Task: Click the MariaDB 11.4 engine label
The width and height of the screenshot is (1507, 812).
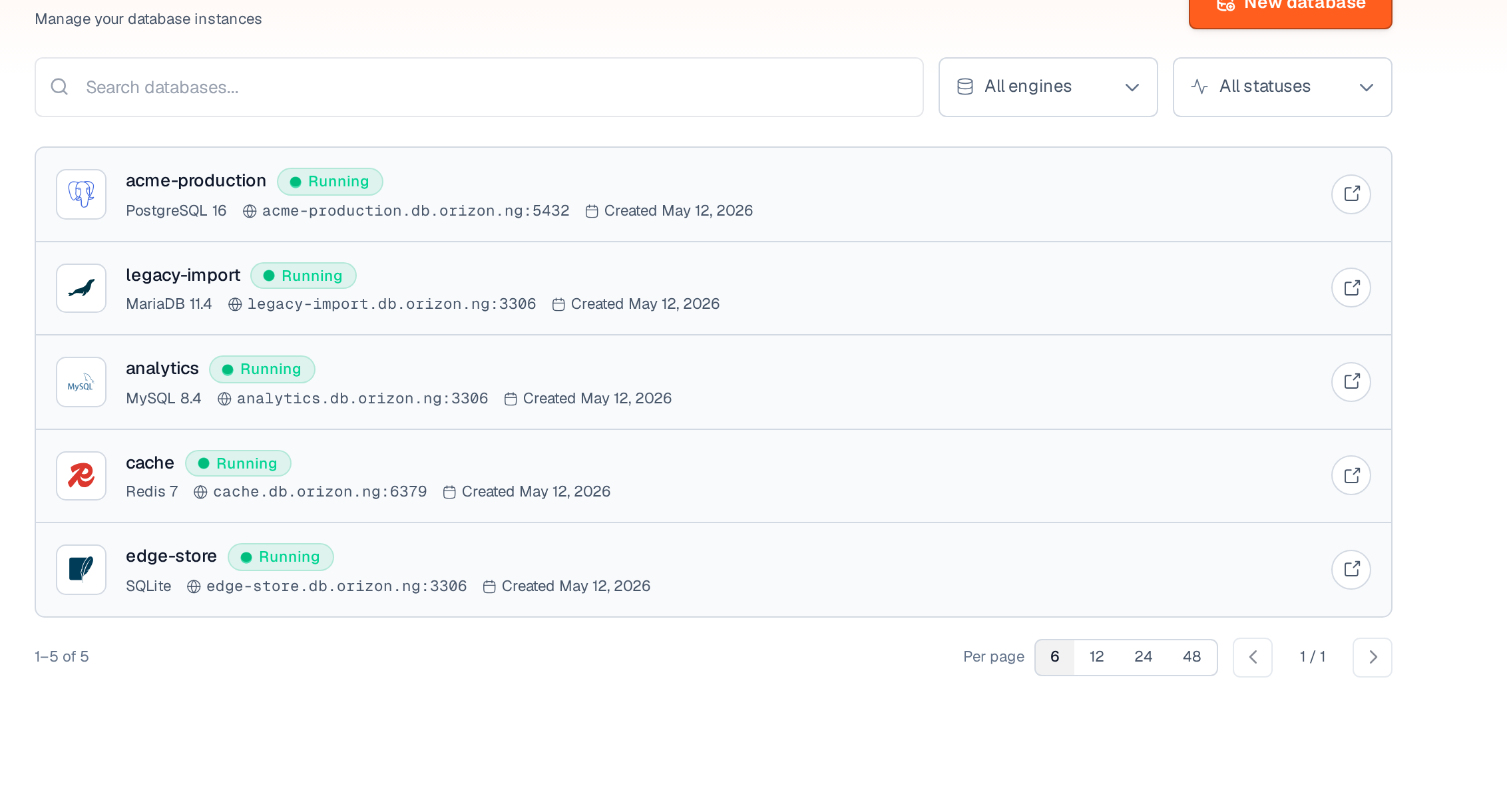Action: point(169,304)
